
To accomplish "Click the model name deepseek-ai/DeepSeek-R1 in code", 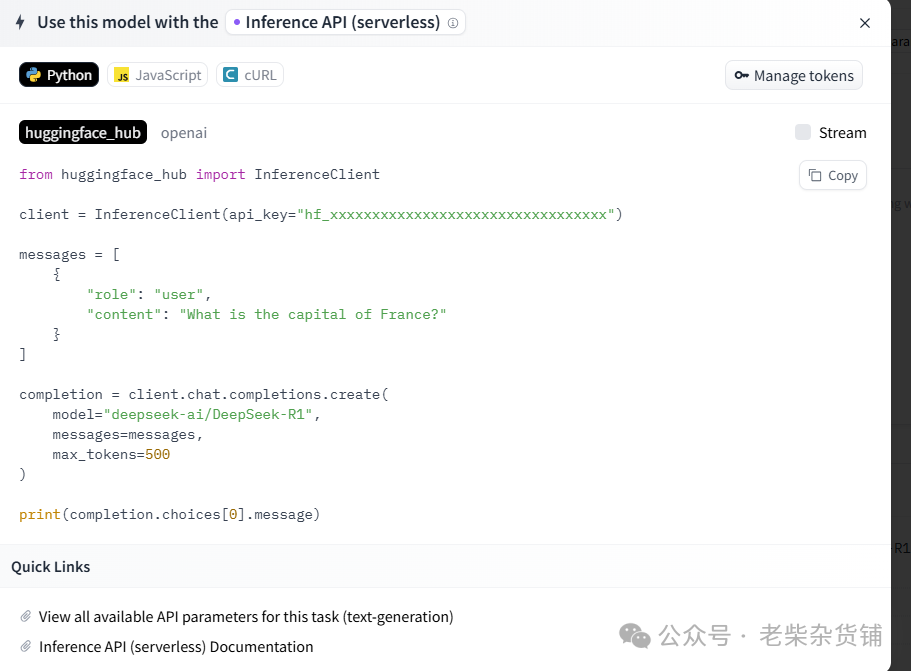I will pos(208,414).
